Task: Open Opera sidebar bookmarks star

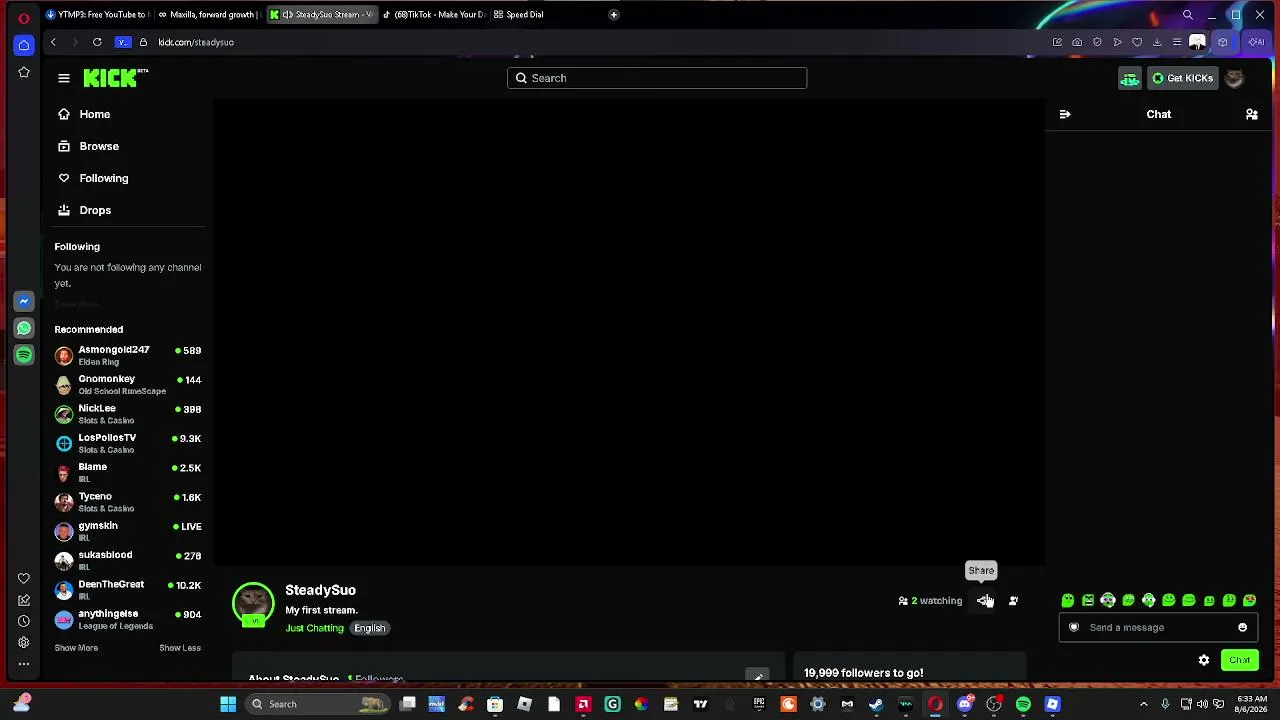Action: (24, 72)
